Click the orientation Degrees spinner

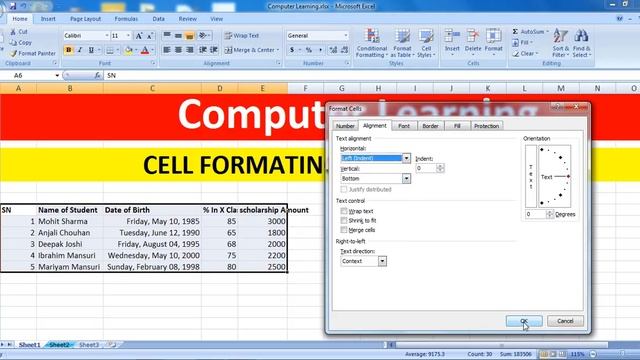tap(549, 214)
